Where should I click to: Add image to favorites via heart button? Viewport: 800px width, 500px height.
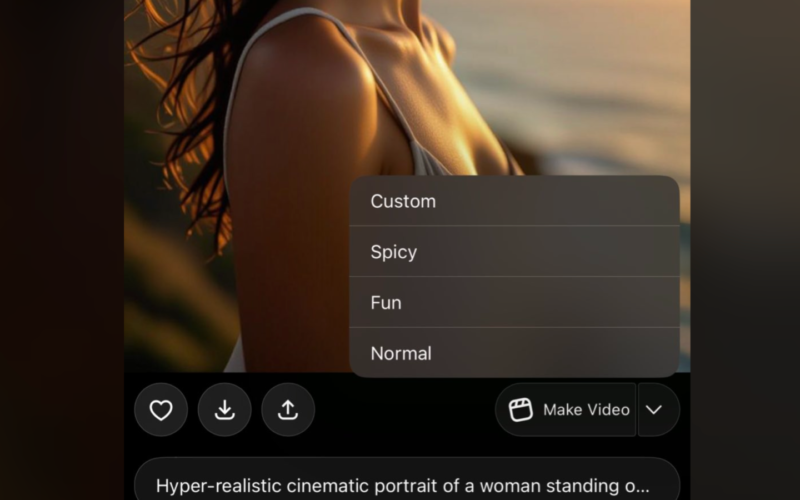(161, 410)
